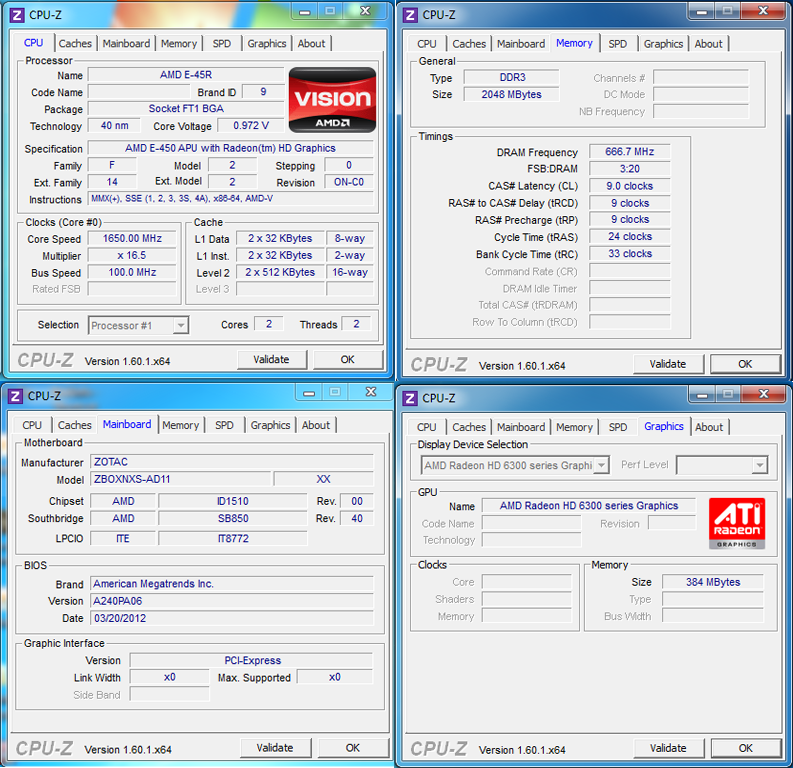Click the 384 MBytes memory size value
Screen dimensions: 793x768
click(x=713, y=582)
